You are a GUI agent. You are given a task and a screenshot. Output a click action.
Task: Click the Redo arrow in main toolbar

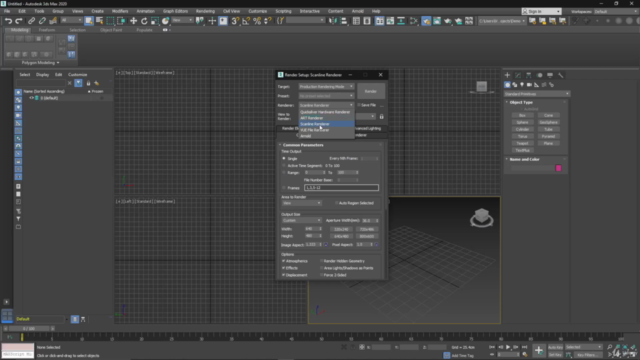tap(18, 21)
